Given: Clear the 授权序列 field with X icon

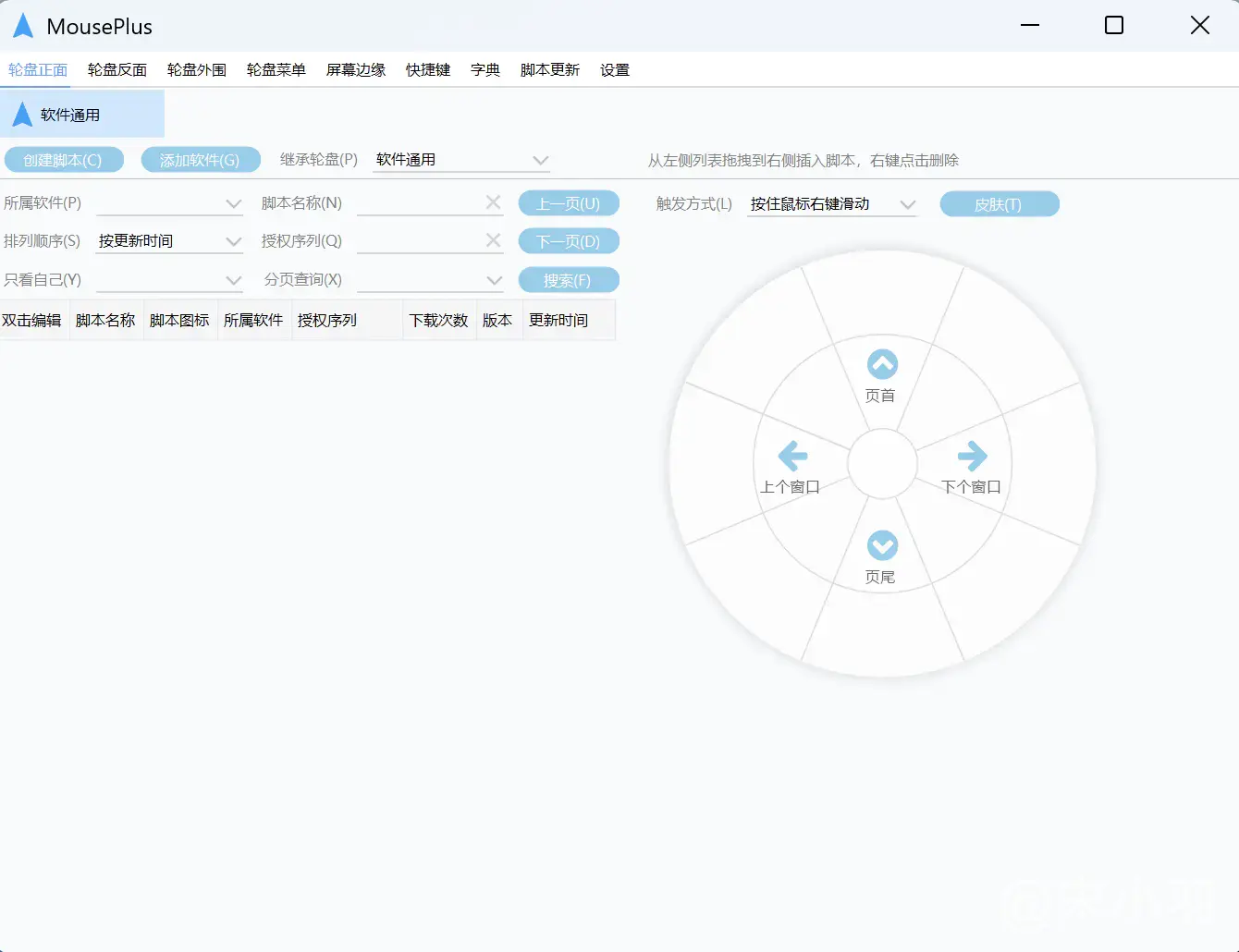Looking at the screenshot, I should (493, 240).
